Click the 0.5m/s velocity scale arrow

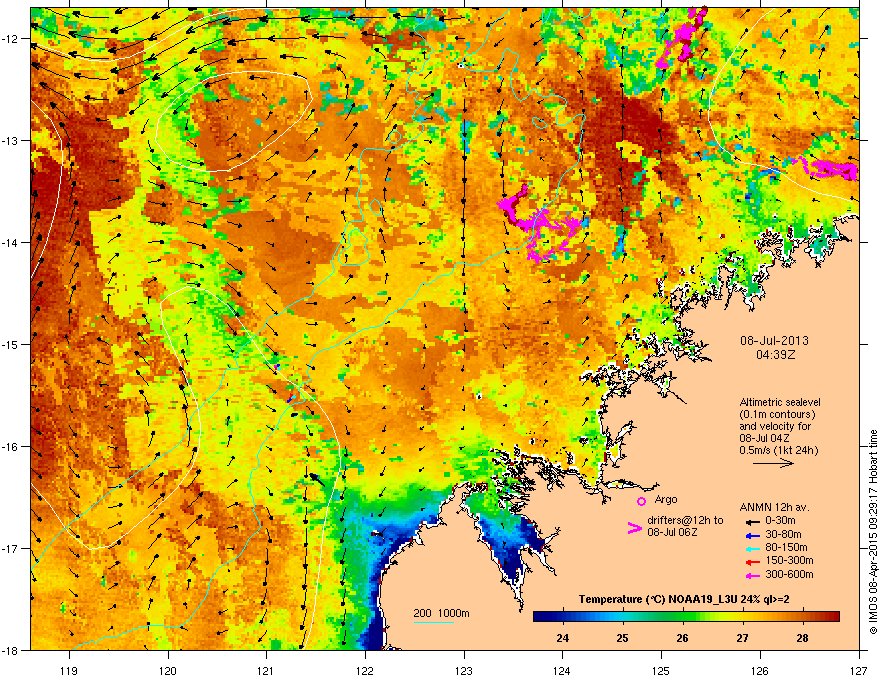click(773, 463)
